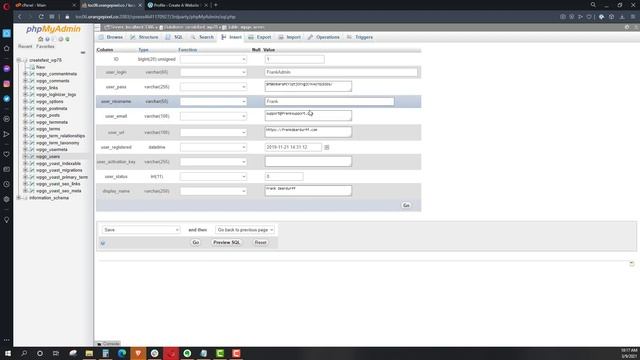Collapse the createfast_wp78 database tree
This screenshot has width=640, height=360.
click(18, 60)
